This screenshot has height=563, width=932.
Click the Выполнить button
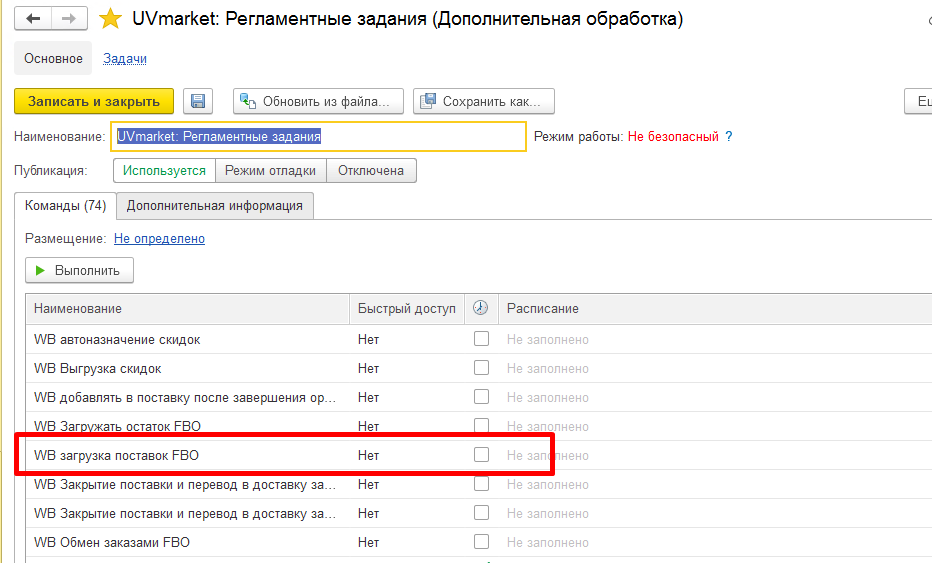pyautogui.click(x=80, y=271)
